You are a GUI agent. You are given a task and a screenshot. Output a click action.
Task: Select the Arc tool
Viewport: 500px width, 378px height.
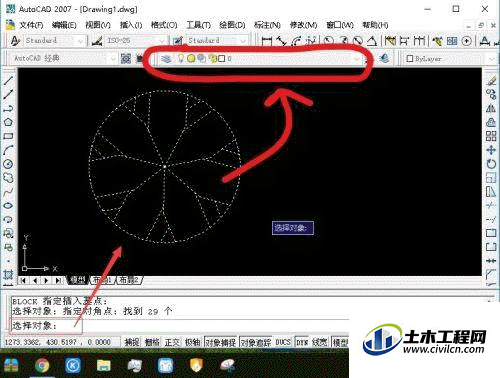point(8,150)
